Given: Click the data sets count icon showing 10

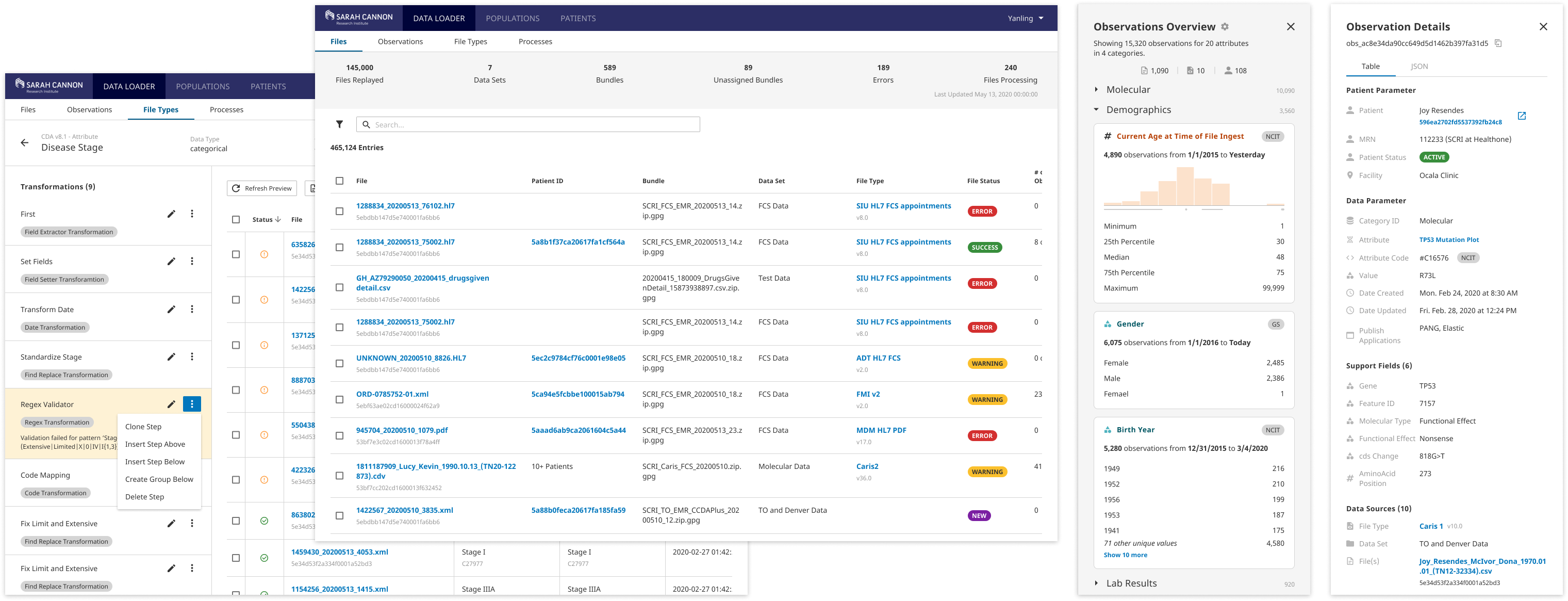Looking at the screenshot, I should coord(1190,71).
